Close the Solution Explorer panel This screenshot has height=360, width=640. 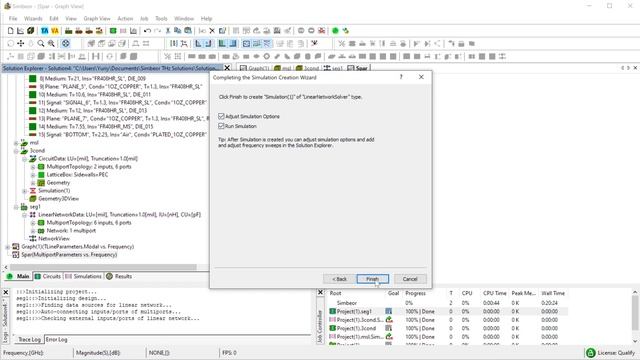click(227, 68)
